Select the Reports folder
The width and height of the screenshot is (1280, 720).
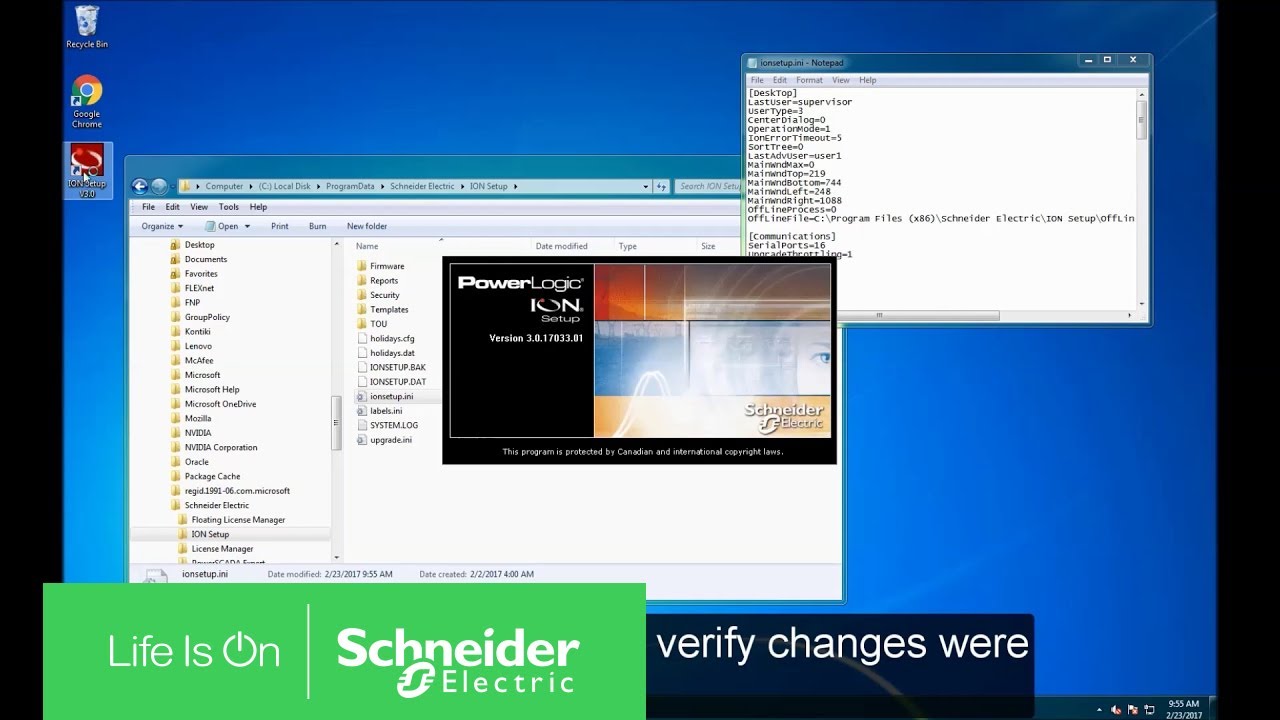coord(377,280)
